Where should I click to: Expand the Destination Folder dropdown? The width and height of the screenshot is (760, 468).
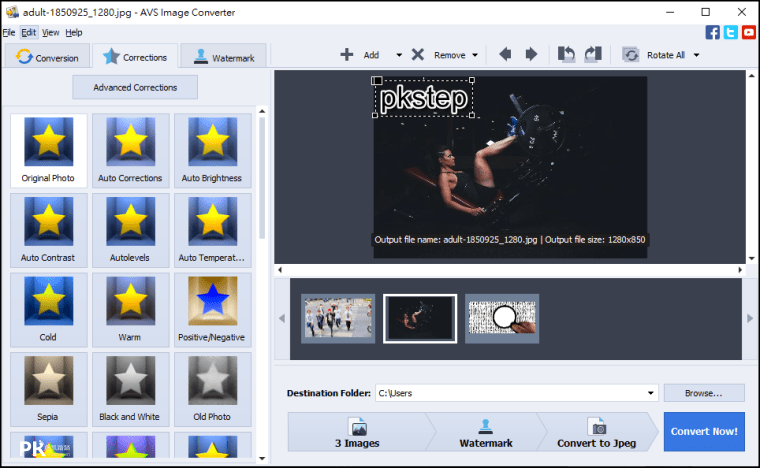650,393
